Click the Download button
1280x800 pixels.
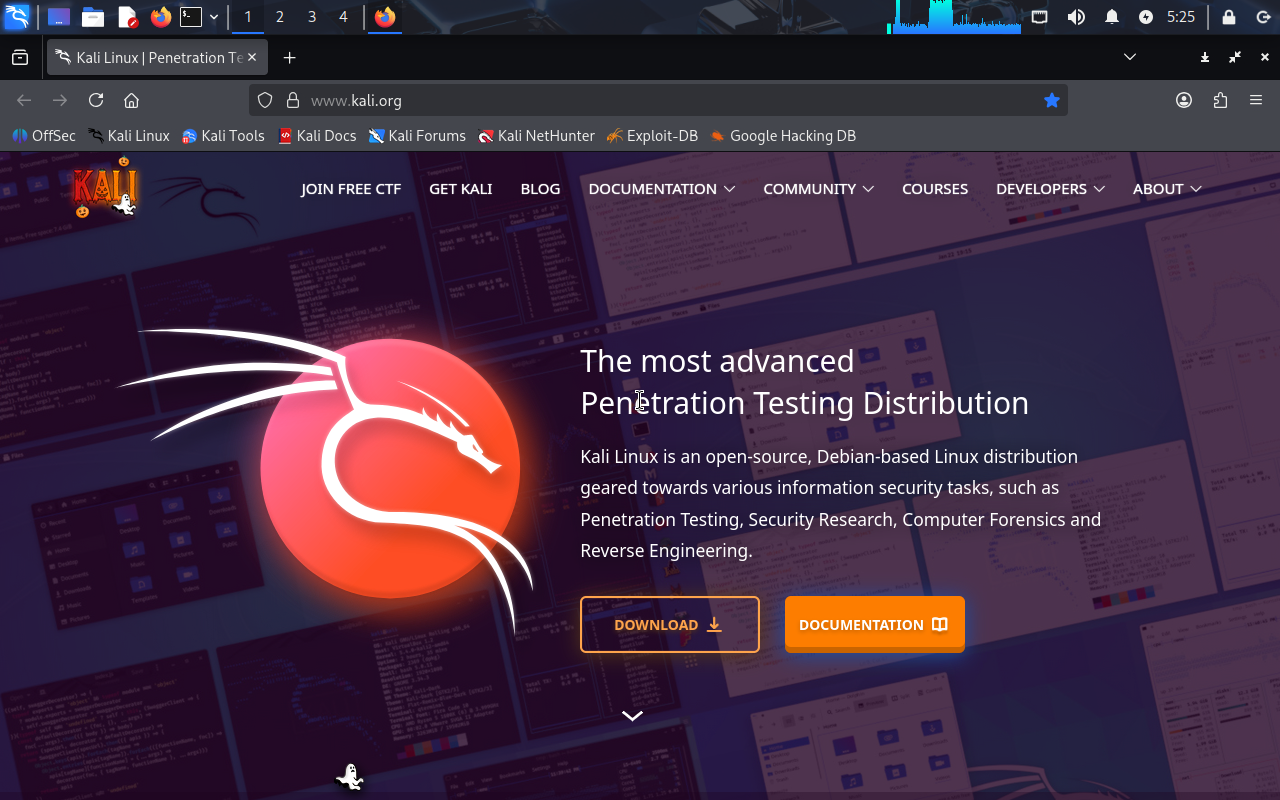[x=669, y=624]
